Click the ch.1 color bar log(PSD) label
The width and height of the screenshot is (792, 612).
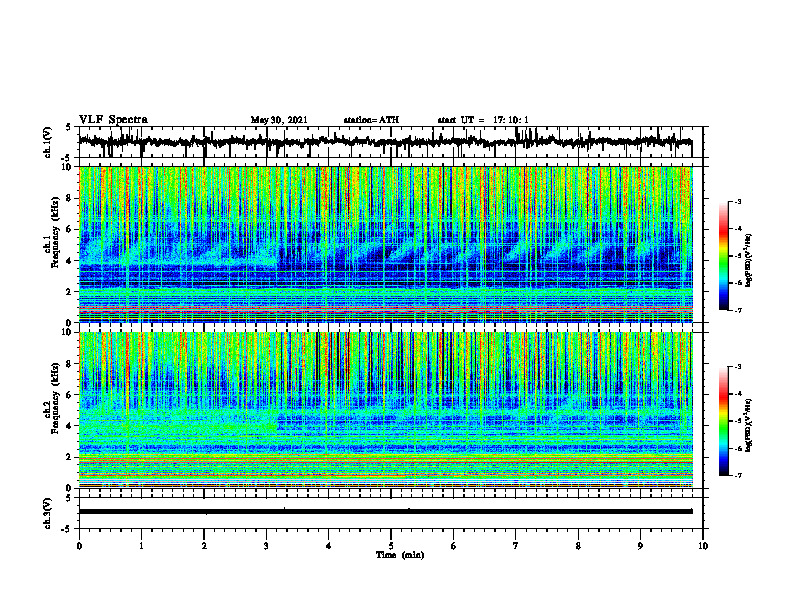pos(749,261)
